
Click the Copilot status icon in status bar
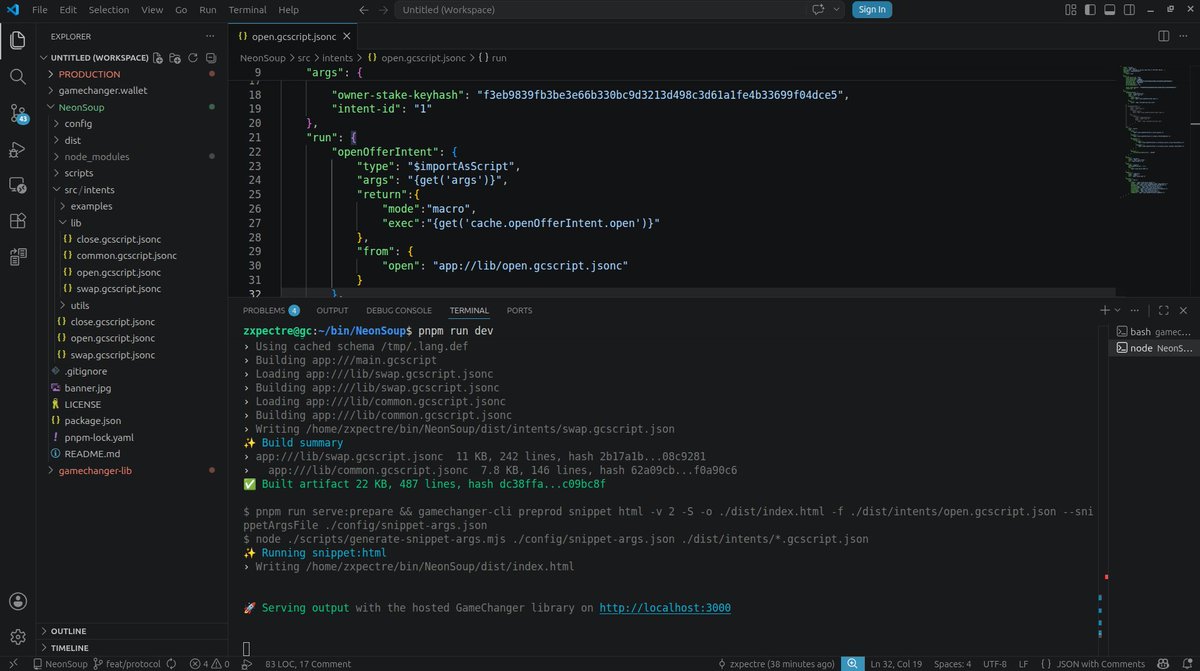coord(1164,664)
